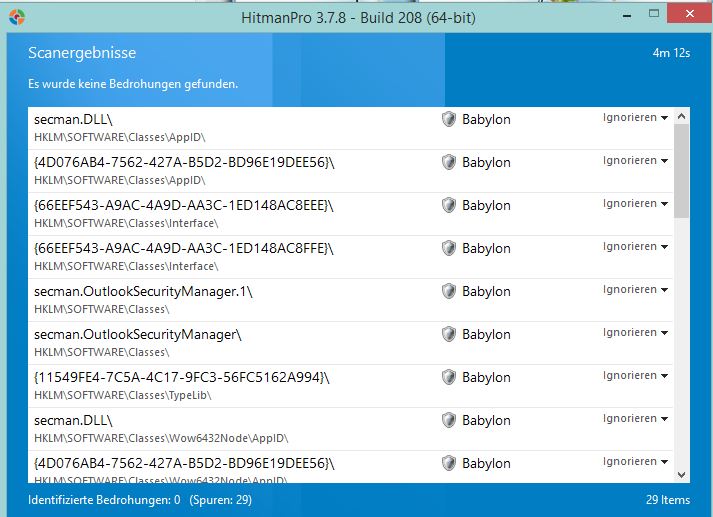Select the {11549FE4-7C5A-4C17-9FC3-56FC5162A994}\ entry
This screenshot has width=713, height=517.
[350, 386]
